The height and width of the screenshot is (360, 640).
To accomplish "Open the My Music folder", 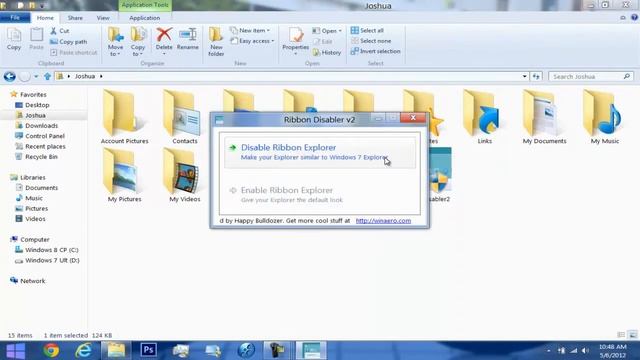I will (x=604, y=117).
